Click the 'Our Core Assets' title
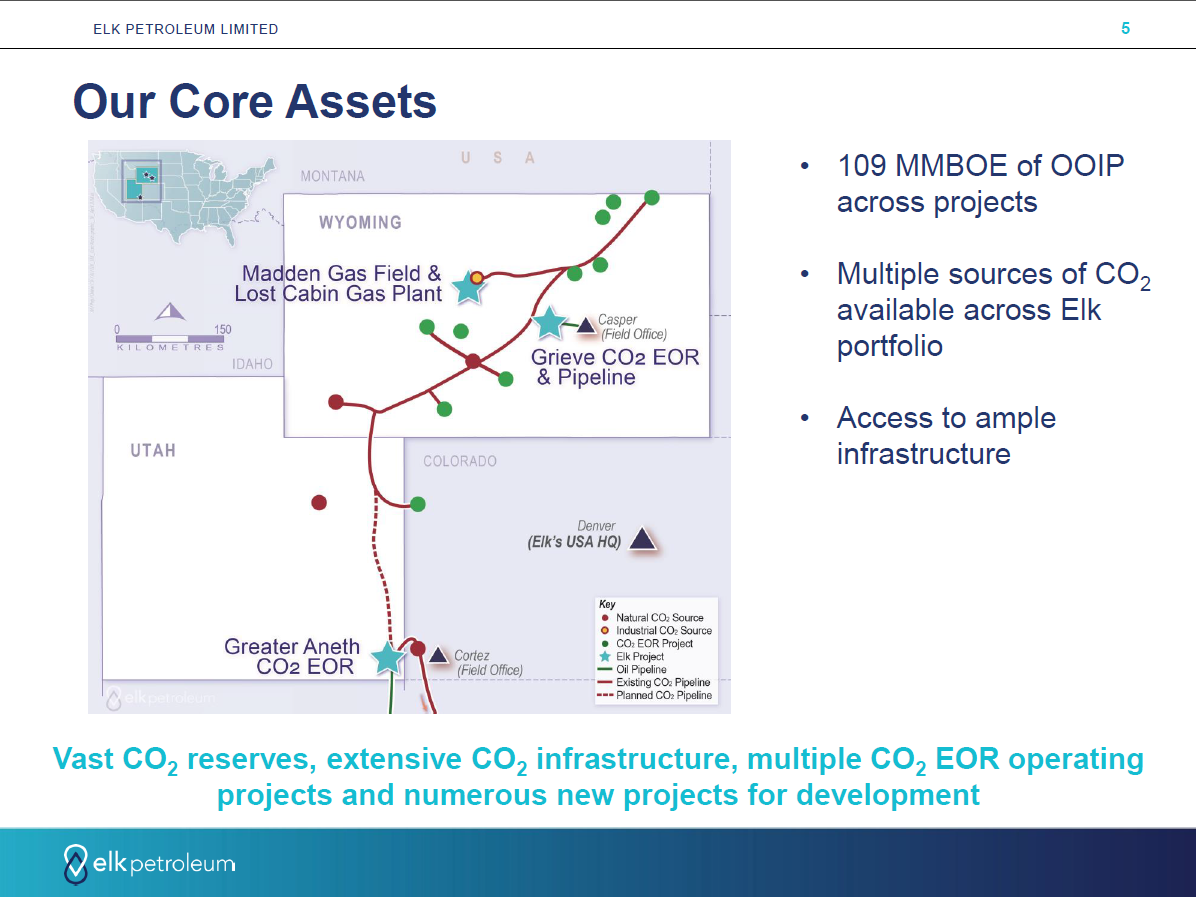Image resolution: width=1196 pixels, height=897 pixels. [255, 101]
